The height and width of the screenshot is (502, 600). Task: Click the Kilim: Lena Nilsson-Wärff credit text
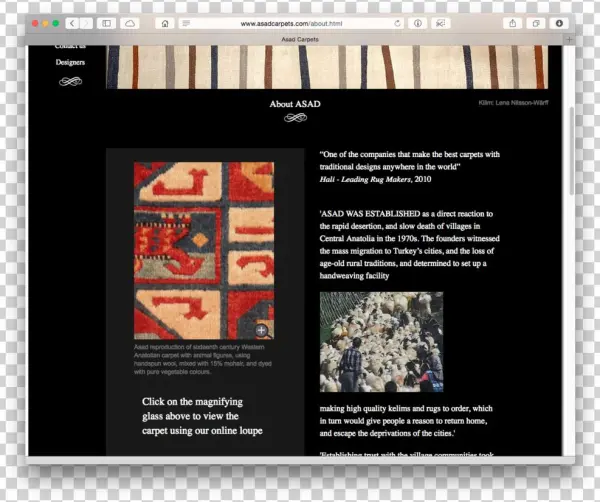pos(513,103)
